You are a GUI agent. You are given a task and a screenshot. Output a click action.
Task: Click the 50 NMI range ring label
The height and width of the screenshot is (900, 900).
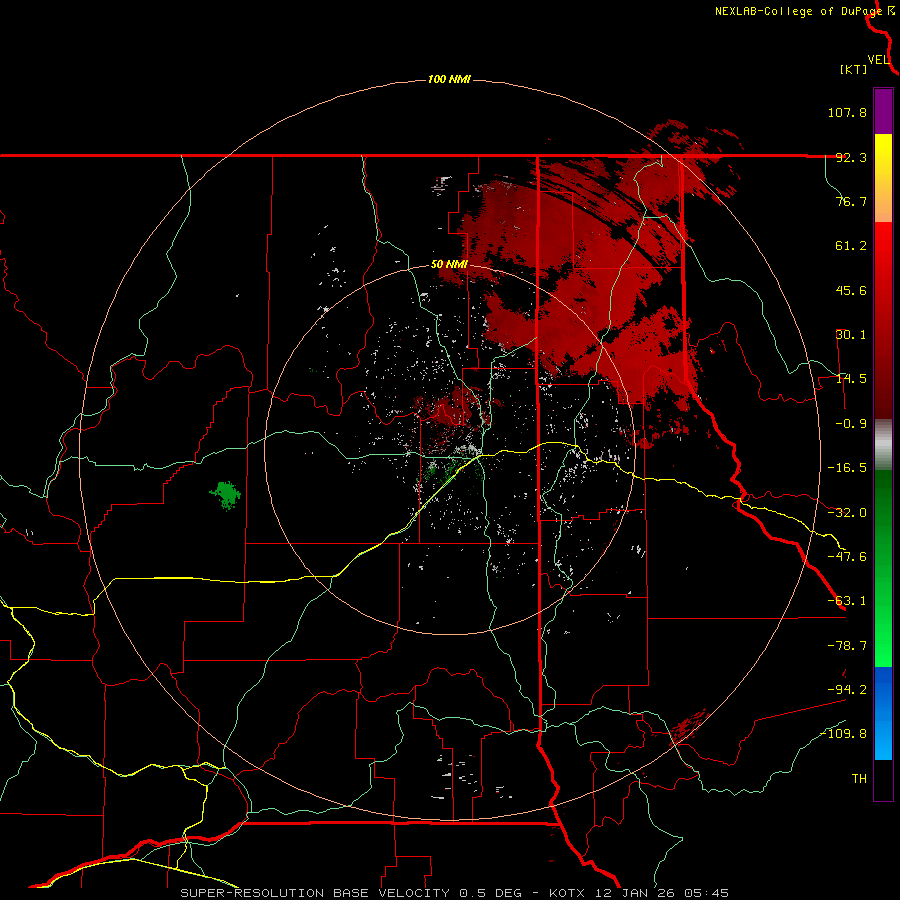coord(449,265)
